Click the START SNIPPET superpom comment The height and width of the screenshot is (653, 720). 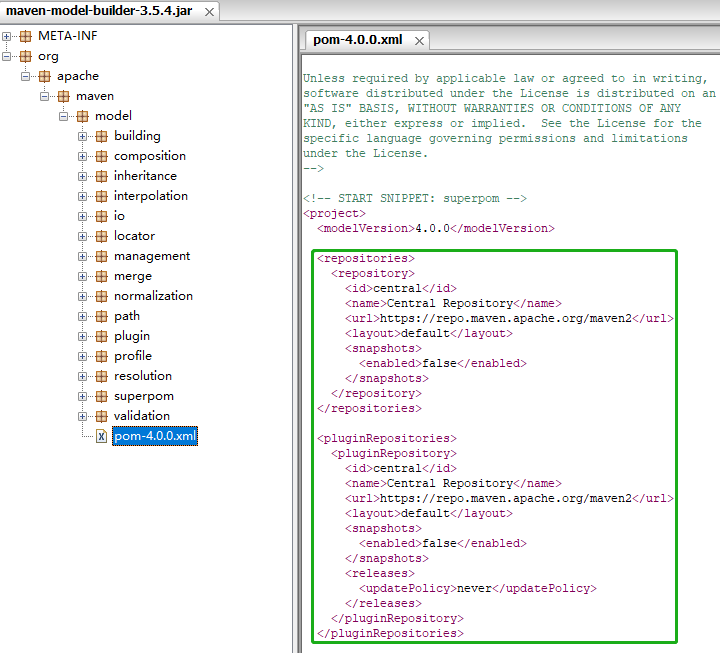click(x=415, y=198)
